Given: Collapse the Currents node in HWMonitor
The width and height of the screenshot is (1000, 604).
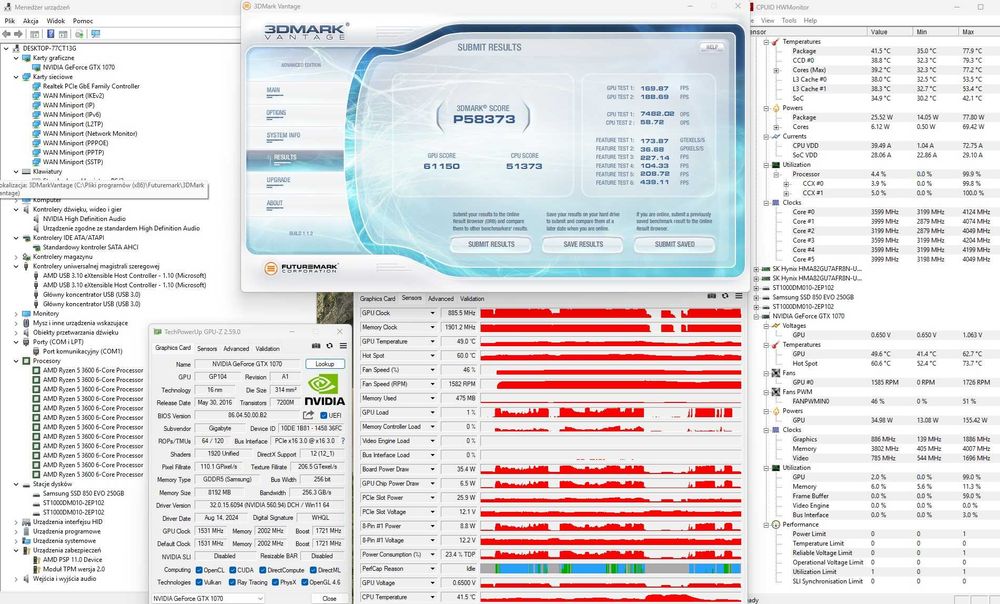Looking at the screenshot, I should coord(766,136).
